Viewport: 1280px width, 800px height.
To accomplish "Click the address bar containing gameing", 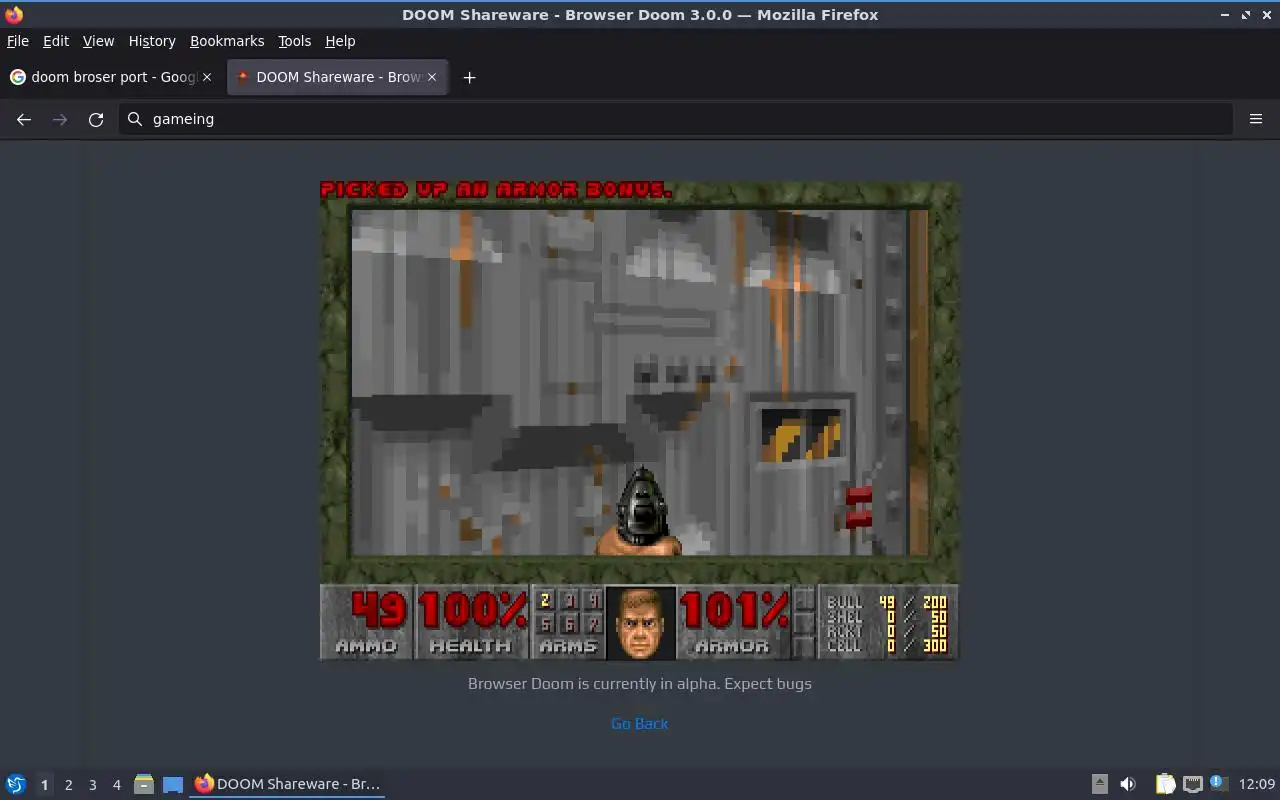I will tap(676, 119).
